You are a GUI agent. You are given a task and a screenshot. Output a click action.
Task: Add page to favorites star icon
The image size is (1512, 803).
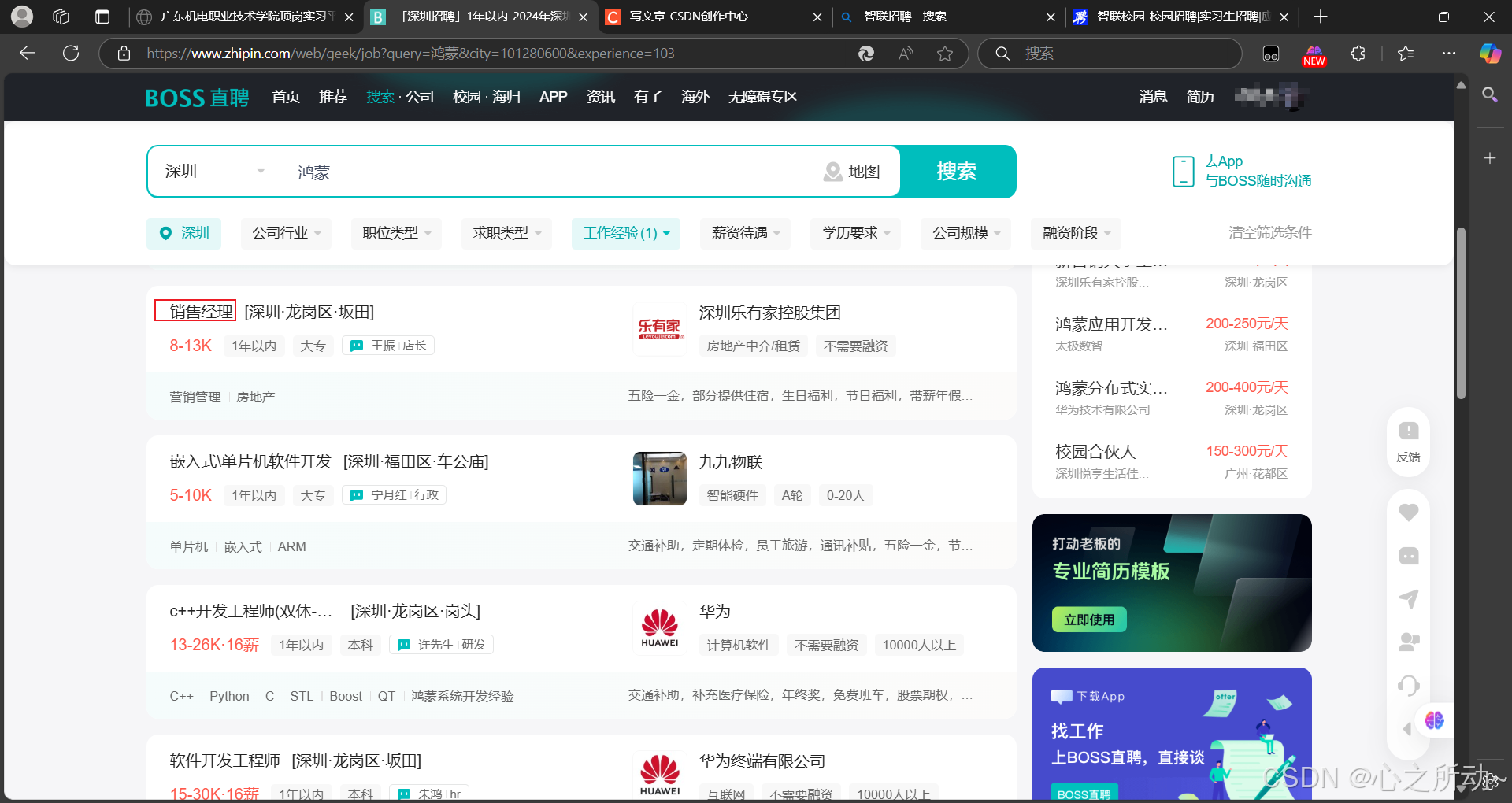coord(945,54)
